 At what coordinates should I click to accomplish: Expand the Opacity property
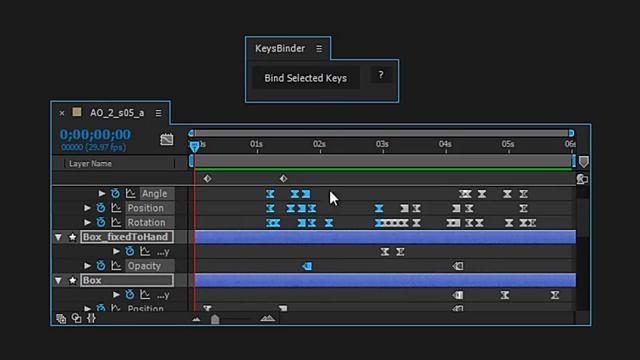[x=87, y=266]
